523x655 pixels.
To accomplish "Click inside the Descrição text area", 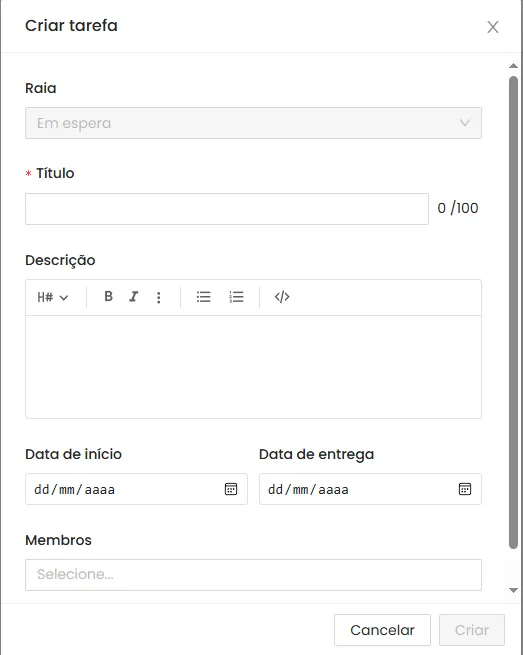I will [x=253, y=367].
